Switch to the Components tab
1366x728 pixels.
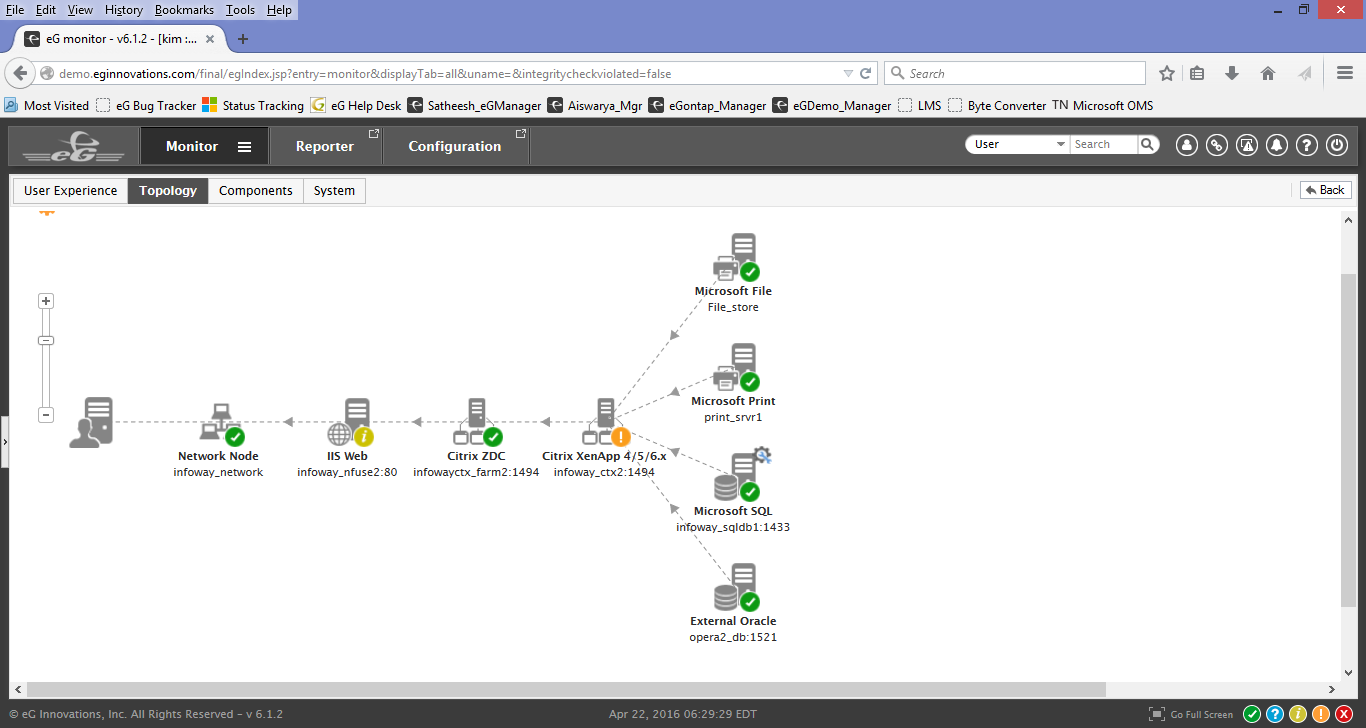pyautogui.click(x=256, y=190)
